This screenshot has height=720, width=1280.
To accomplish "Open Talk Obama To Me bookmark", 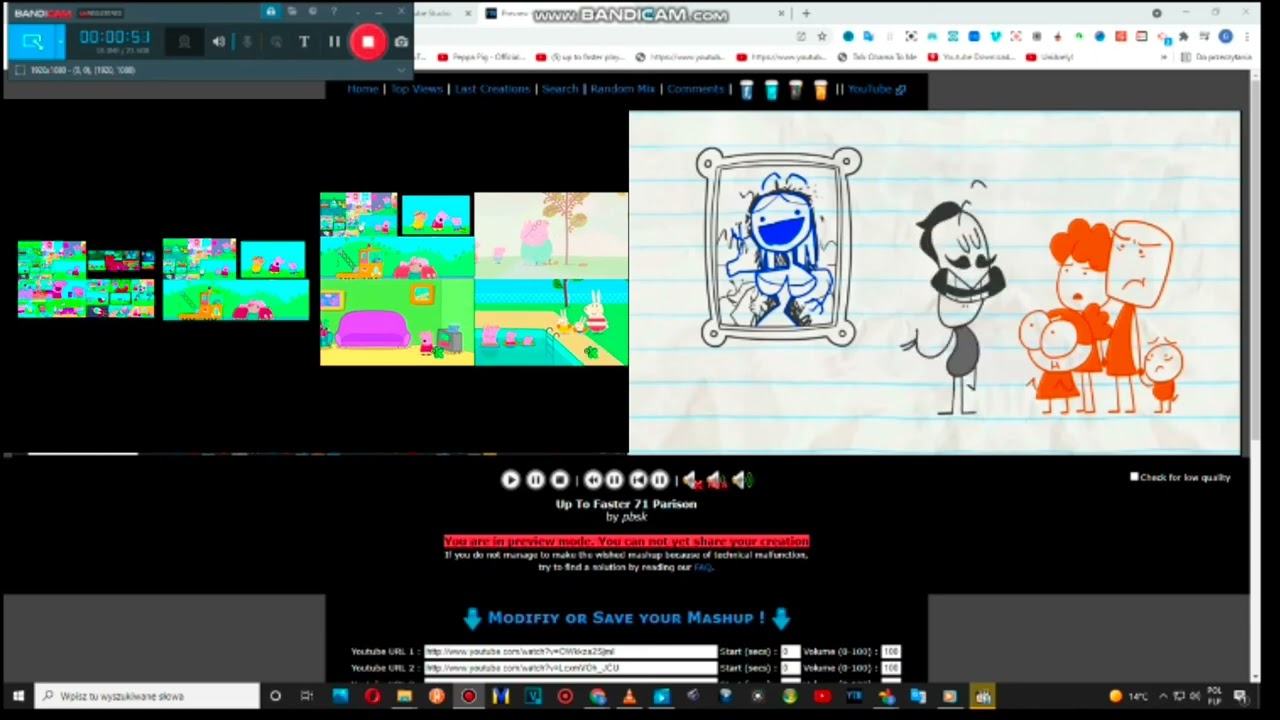I will [x=878, y=57].
